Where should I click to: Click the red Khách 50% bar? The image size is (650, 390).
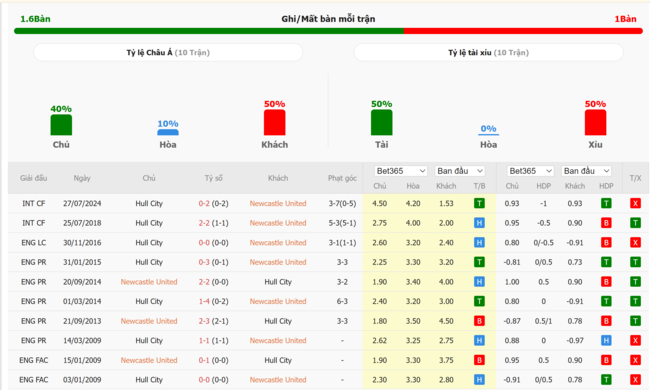[274, 122]
